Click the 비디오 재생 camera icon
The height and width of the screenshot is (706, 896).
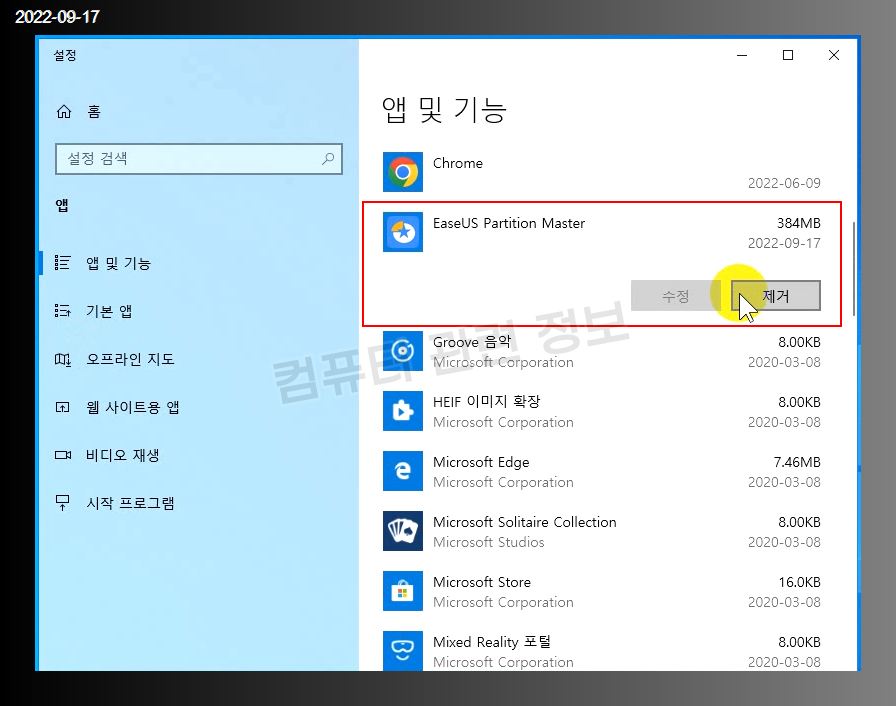coord(63,455)
